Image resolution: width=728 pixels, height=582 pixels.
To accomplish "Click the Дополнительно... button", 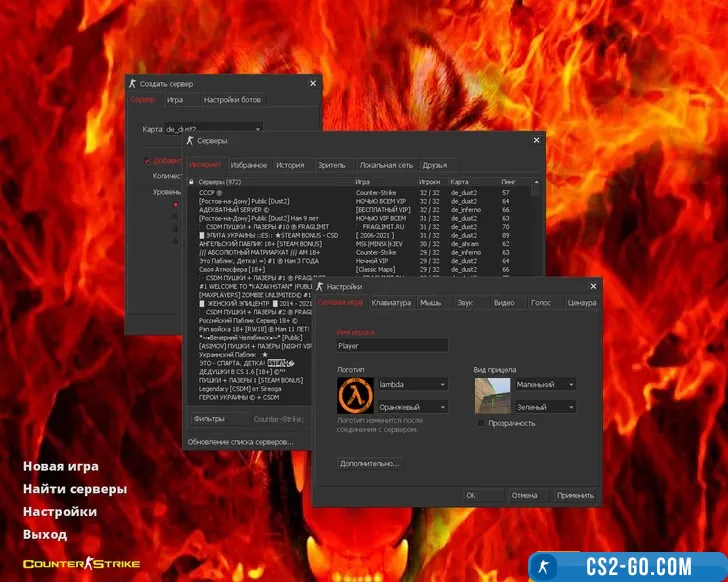I will 371,464.
